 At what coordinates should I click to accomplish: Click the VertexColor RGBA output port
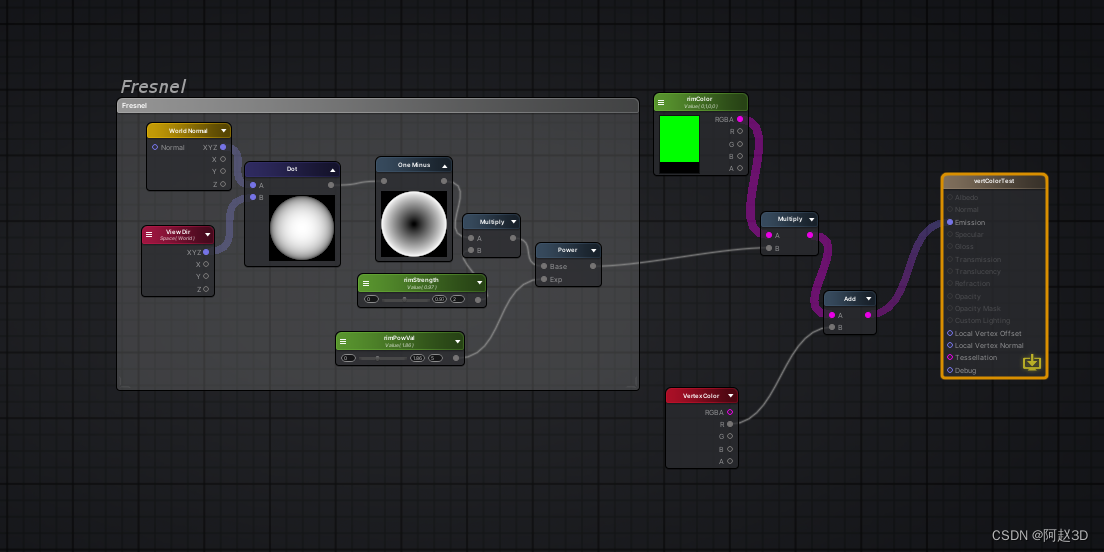point(730,413)
